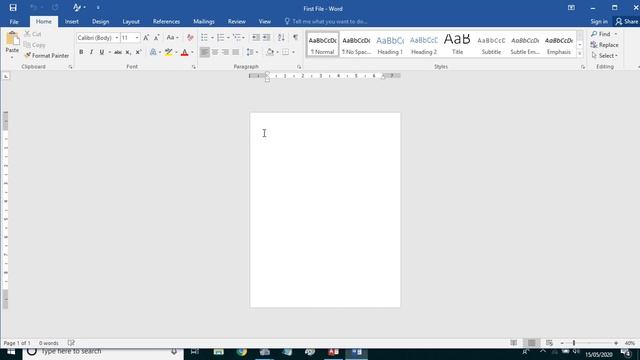Decrease font size with Shrink Font icon
The image size is (640, 360).
point(156,38)
